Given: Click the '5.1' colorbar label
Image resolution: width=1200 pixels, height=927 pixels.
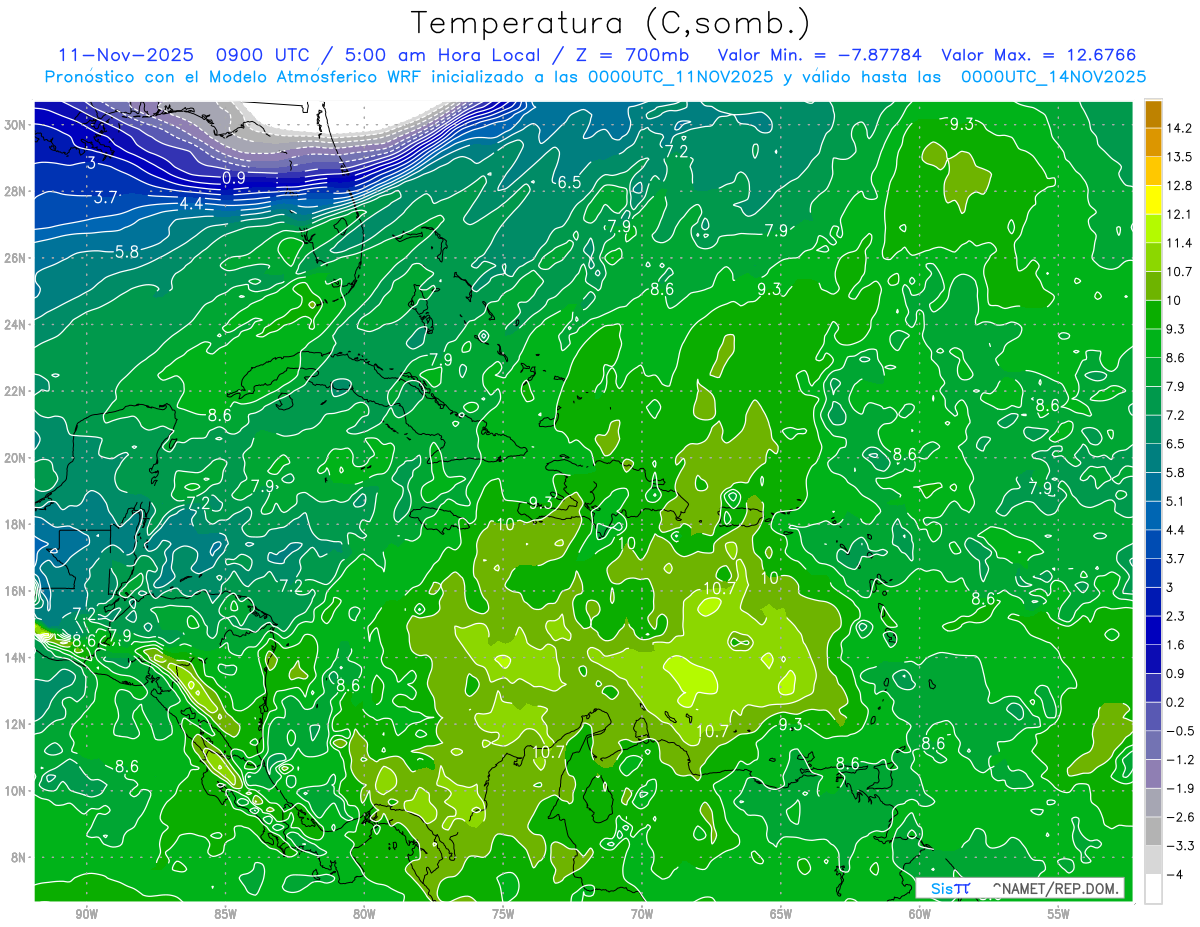Looking at the screenshot, I should coord(1175,501).
